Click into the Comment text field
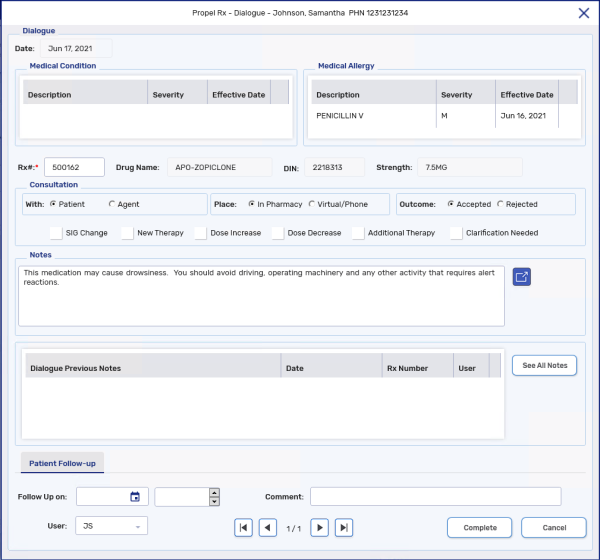 (x=435, y=497)
